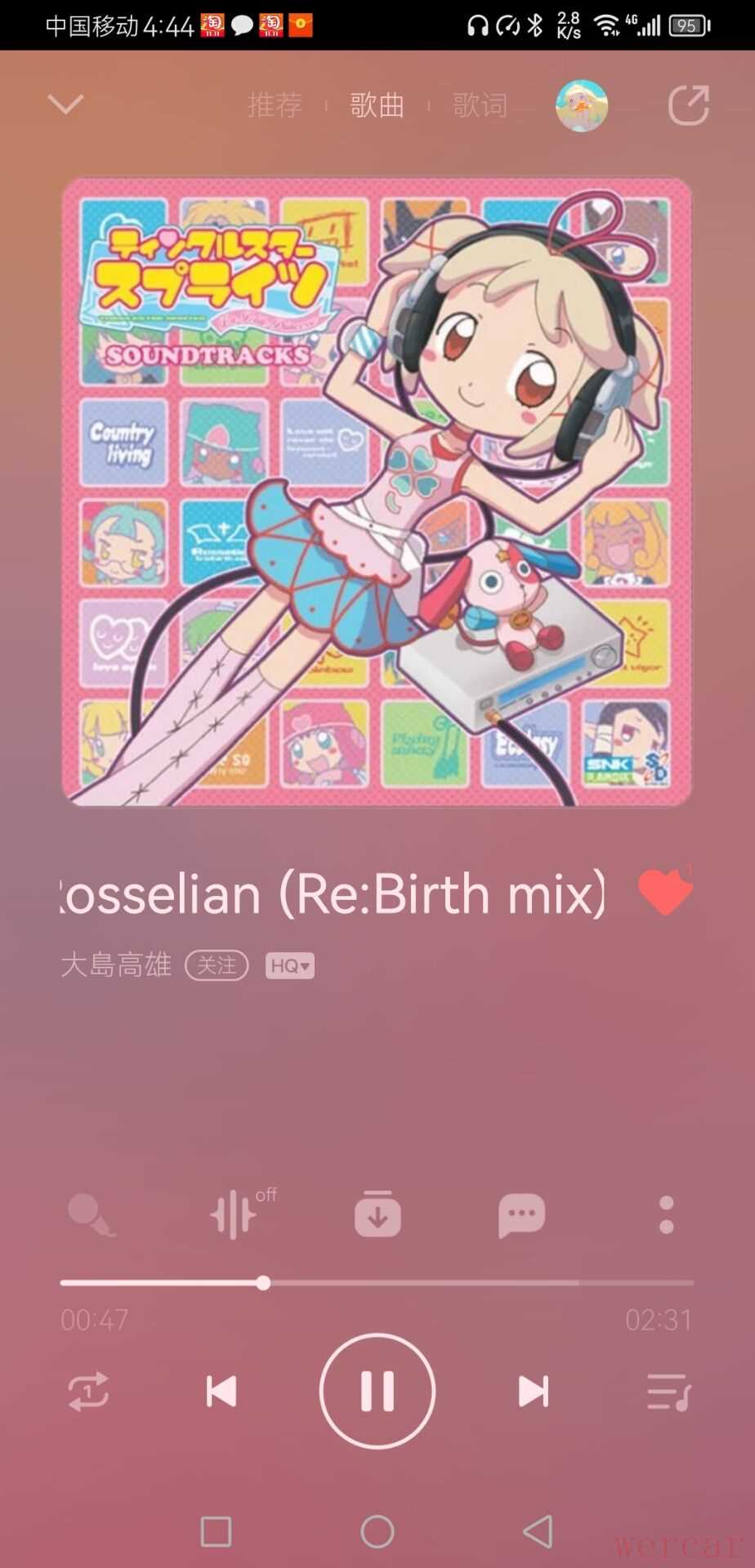Image resolution: width=755 pixels, height=1568 pixels.
Task: Download the current song
Action: click(377, 1214)
